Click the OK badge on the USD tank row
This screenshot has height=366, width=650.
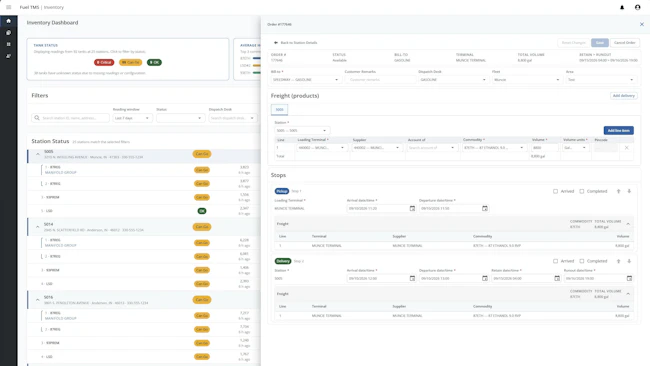[202, 211]
